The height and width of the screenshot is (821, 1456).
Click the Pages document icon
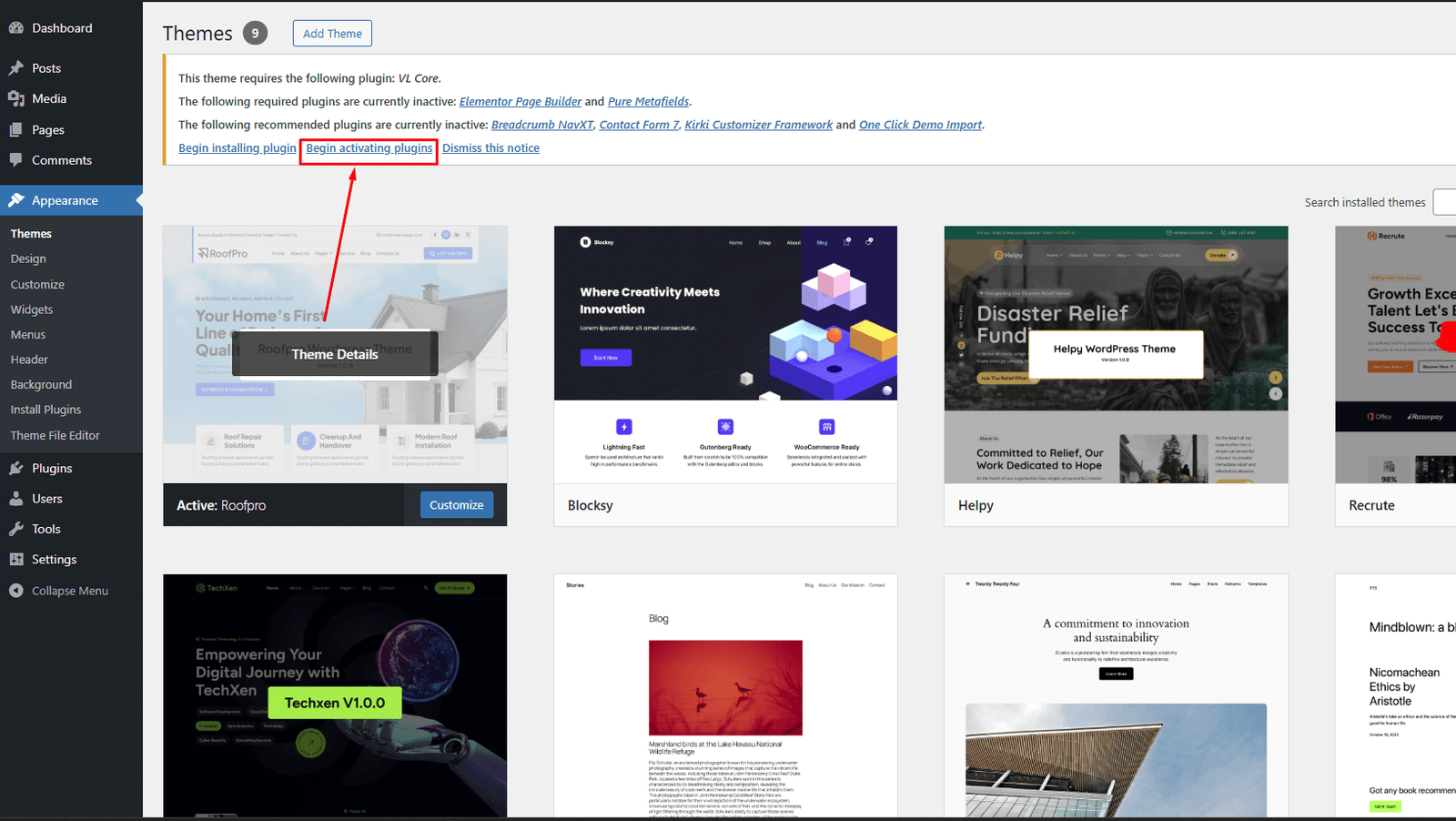coord(15,130)
